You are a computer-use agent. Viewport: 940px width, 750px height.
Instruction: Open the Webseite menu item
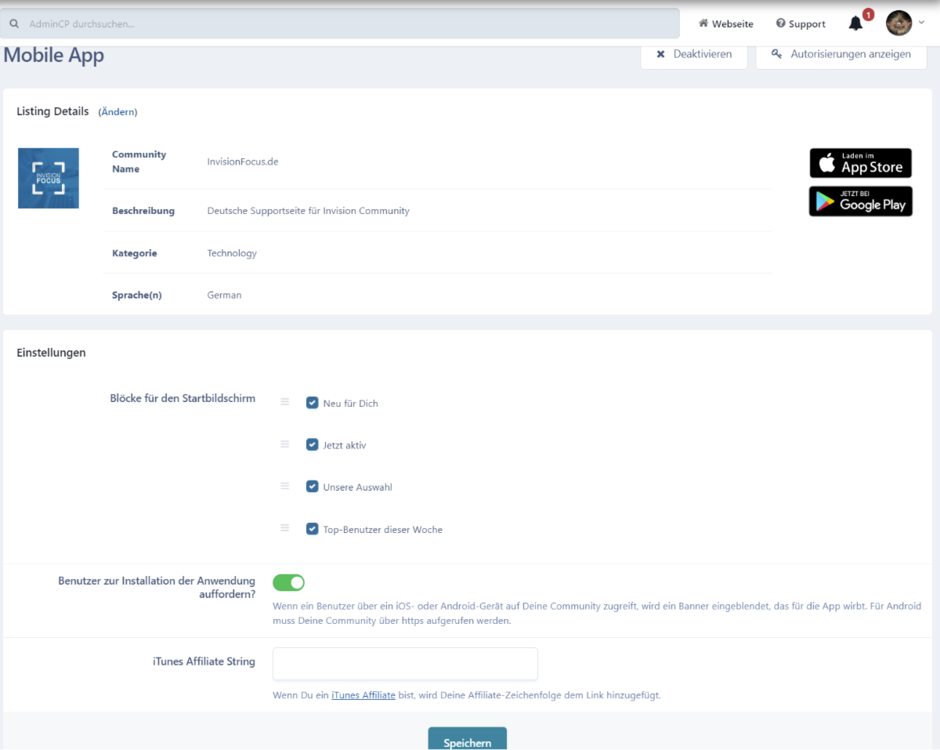726,24
